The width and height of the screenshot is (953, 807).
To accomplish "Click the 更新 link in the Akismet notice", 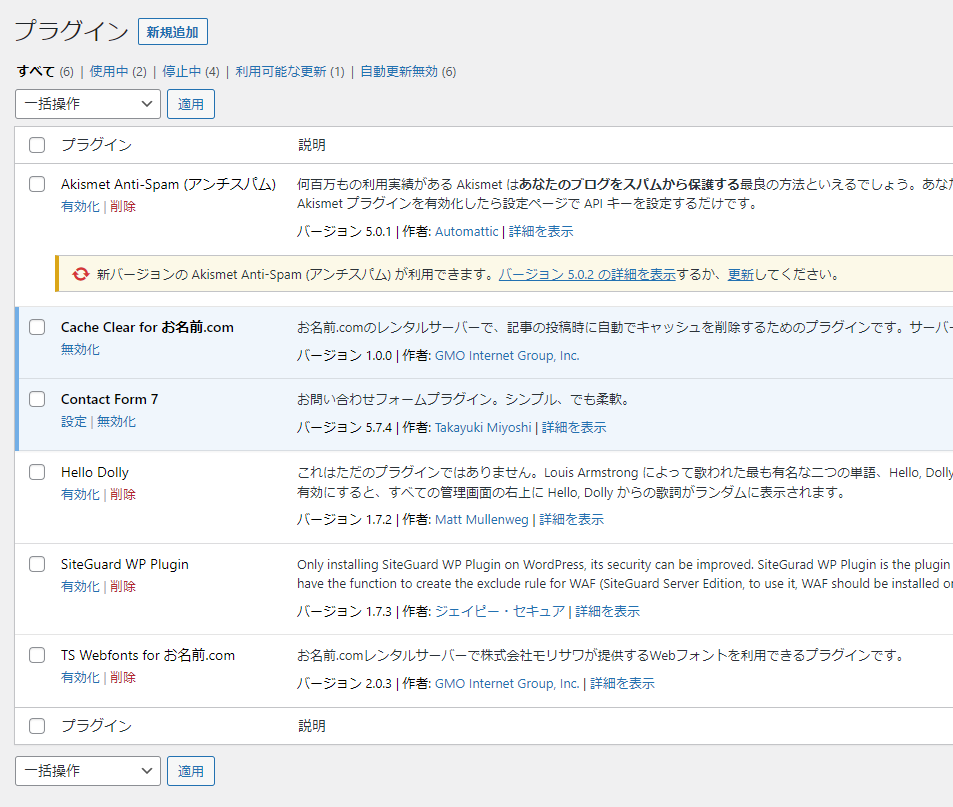I will [x=740, y=275].
